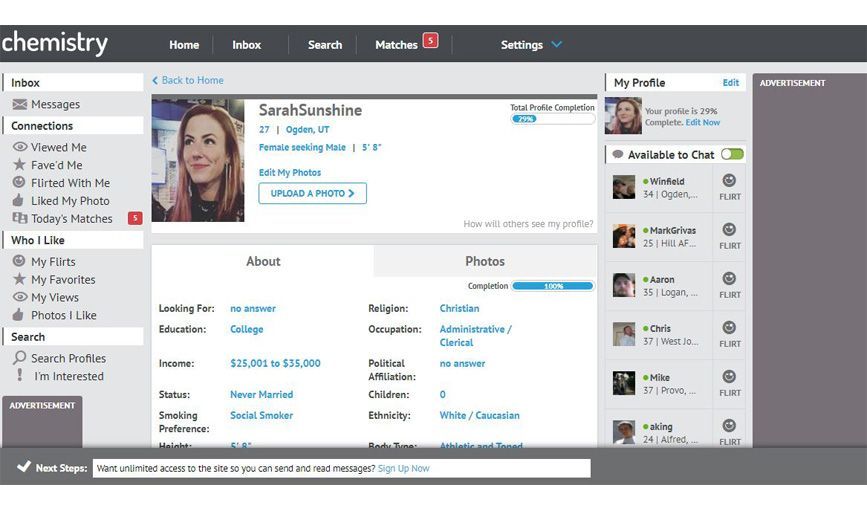
Task: Click the Sign Up Now link
Action: point(404,468)
